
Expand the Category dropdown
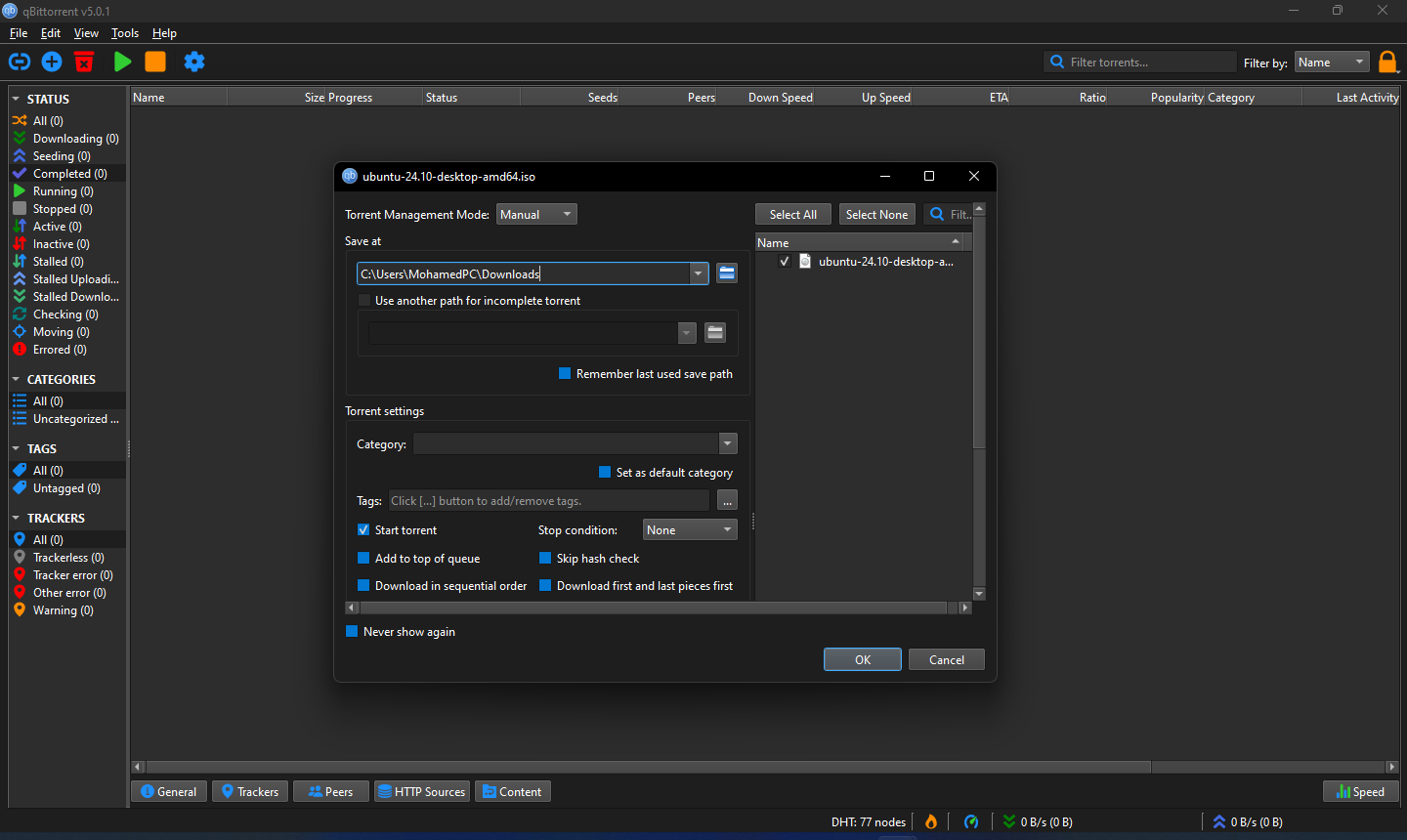(728, 444)
